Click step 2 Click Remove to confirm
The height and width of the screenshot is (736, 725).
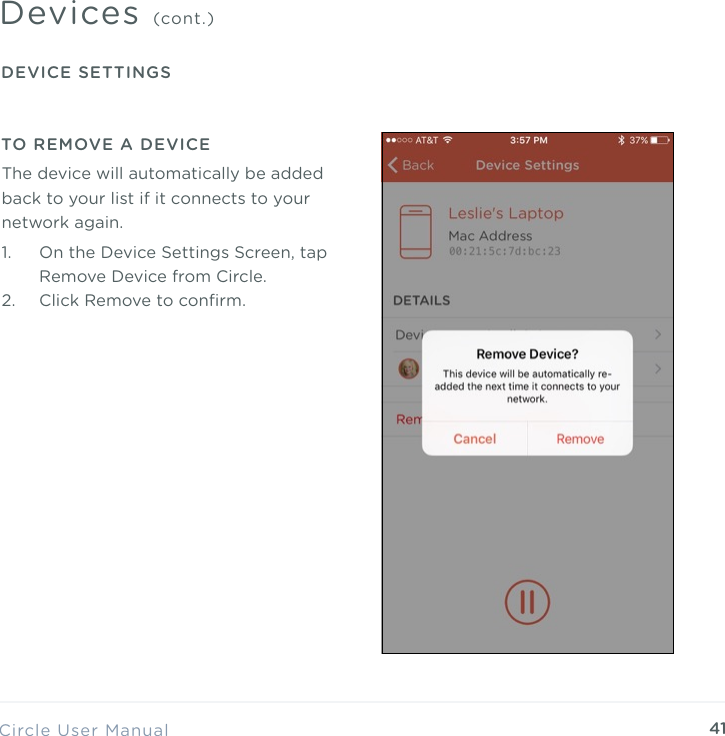[x=123, y=300]
